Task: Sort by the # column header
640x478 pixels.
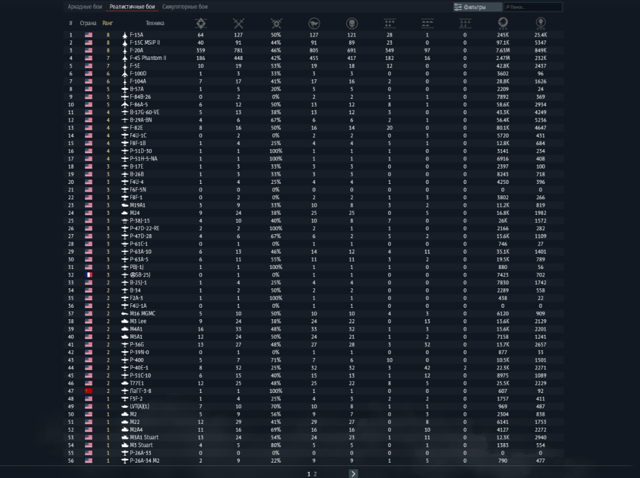Action: (70, 23)
